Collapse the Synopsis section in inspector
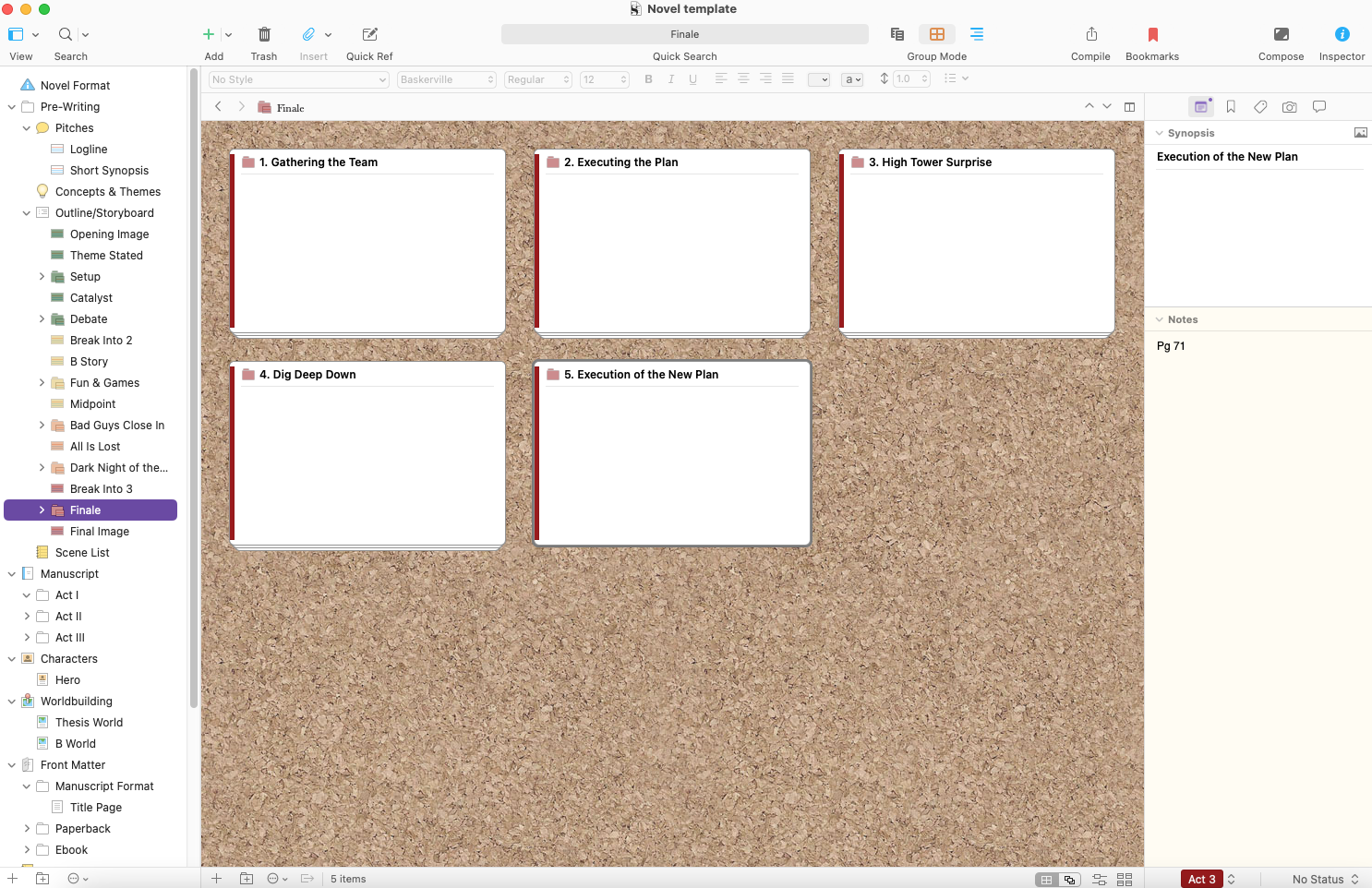Image resolution: width=1372 pixels, height=888 pixels. [1160, 133]
